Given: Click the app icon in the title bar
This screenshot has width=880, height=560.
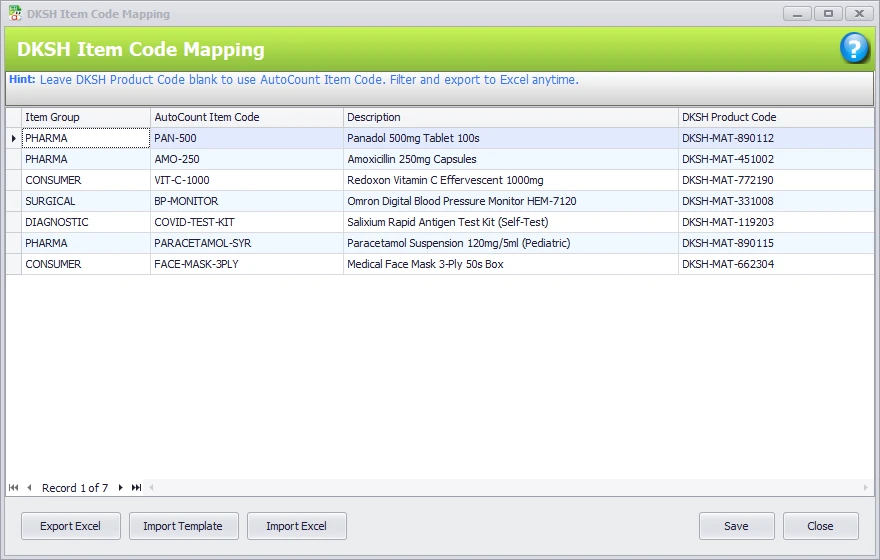Looking at the screenshot, I should click(x=15, y=13).
